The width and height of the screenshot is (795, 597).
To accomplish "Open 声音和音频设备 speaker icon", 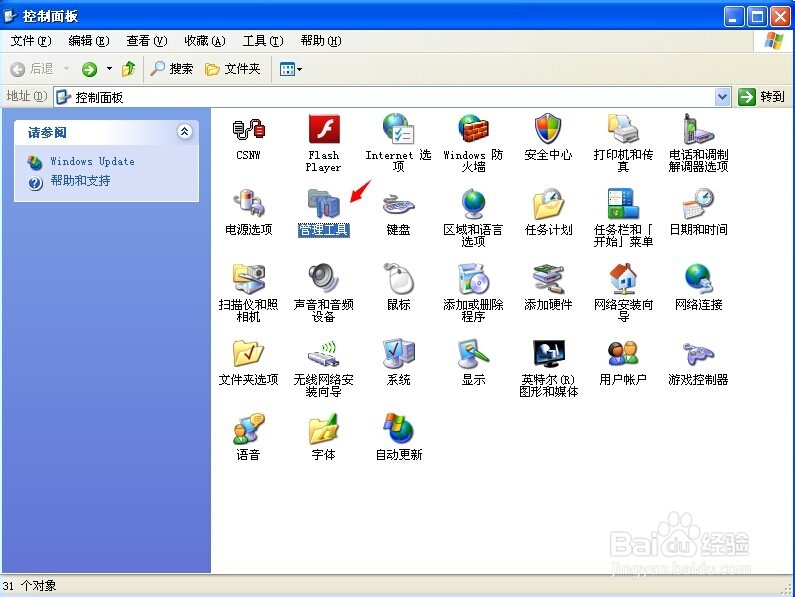I will (323, 279).
